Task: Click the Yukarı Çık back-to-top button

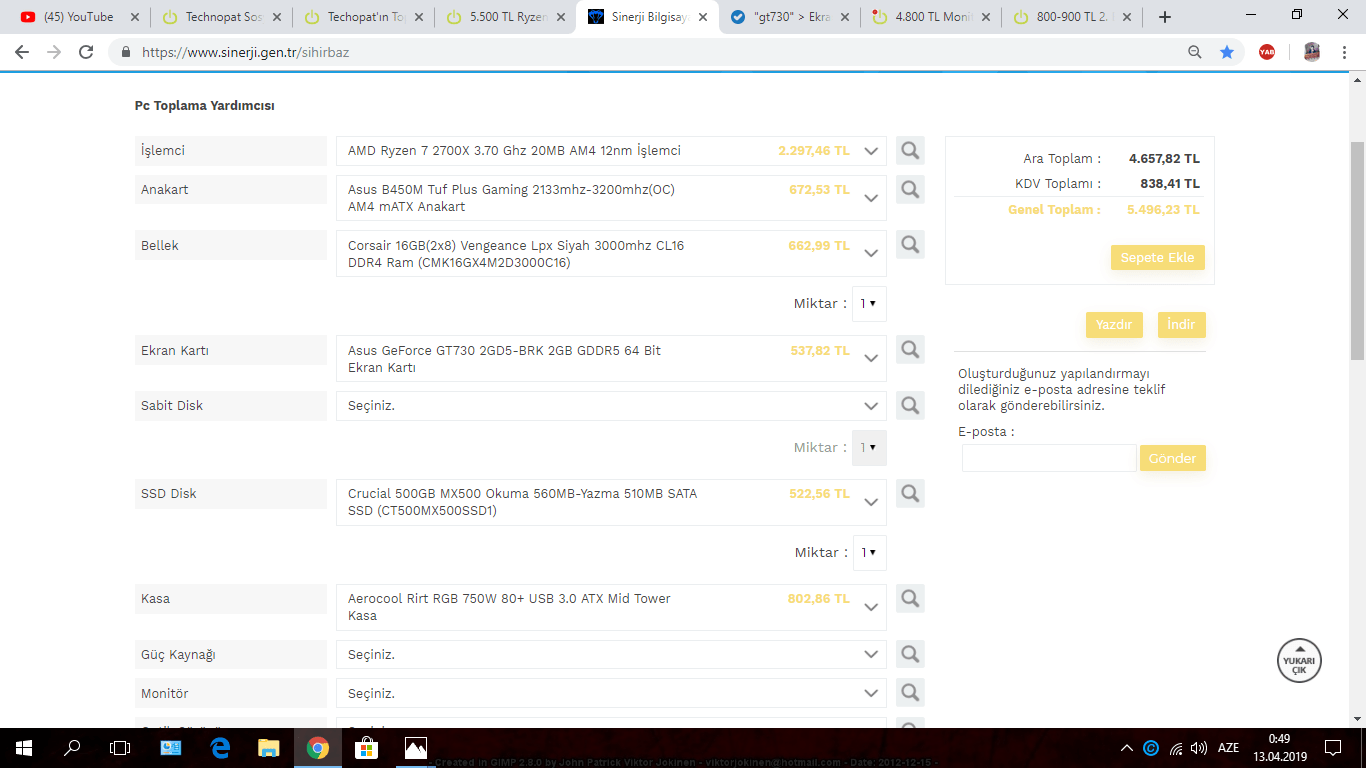Action: (x=1299, y=661)
